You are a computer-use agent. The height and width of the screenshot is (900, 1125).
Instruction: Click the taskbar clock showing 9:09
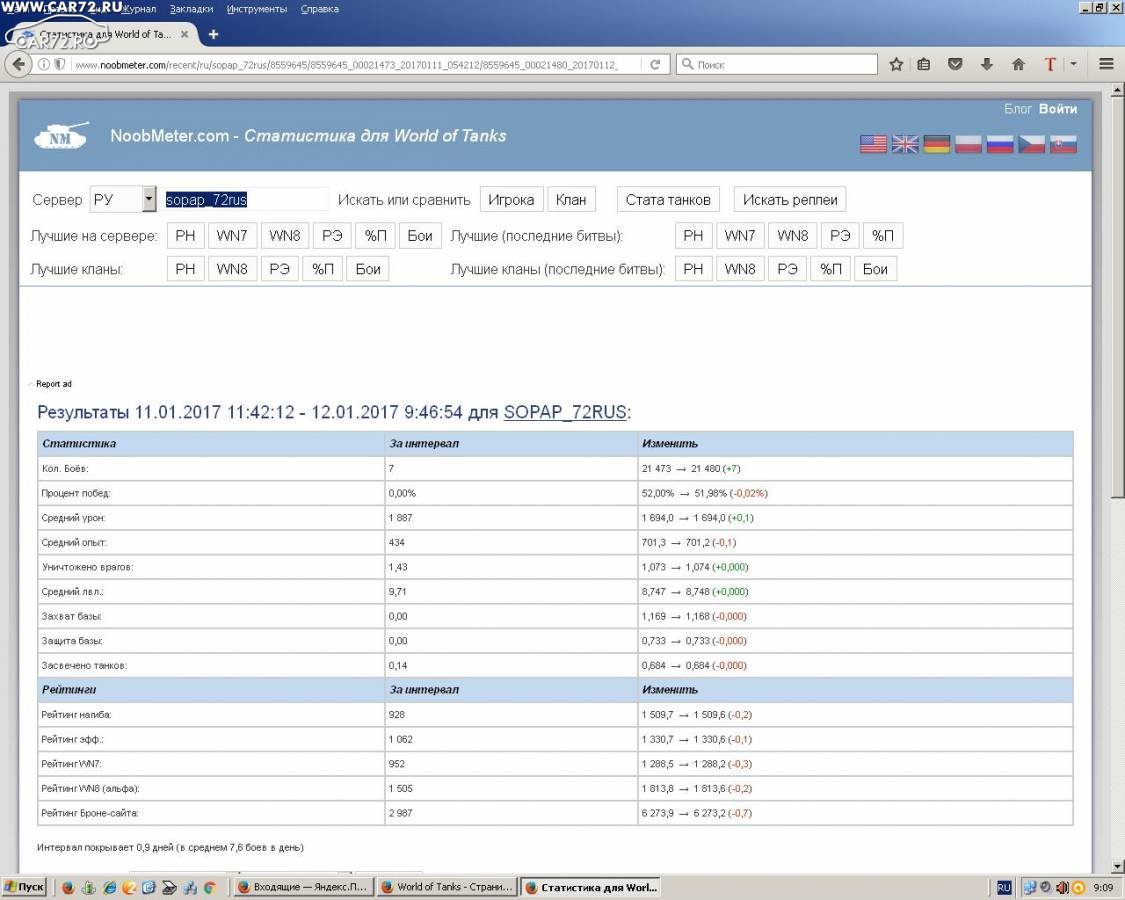pos(1103,888)
